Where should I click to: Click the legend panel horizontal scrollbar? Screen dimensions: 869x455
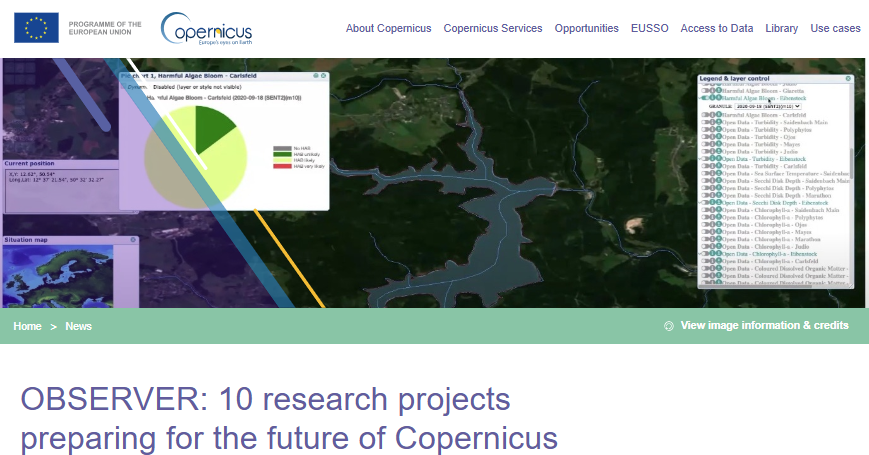pyautogui.click(x=755, y=286)
